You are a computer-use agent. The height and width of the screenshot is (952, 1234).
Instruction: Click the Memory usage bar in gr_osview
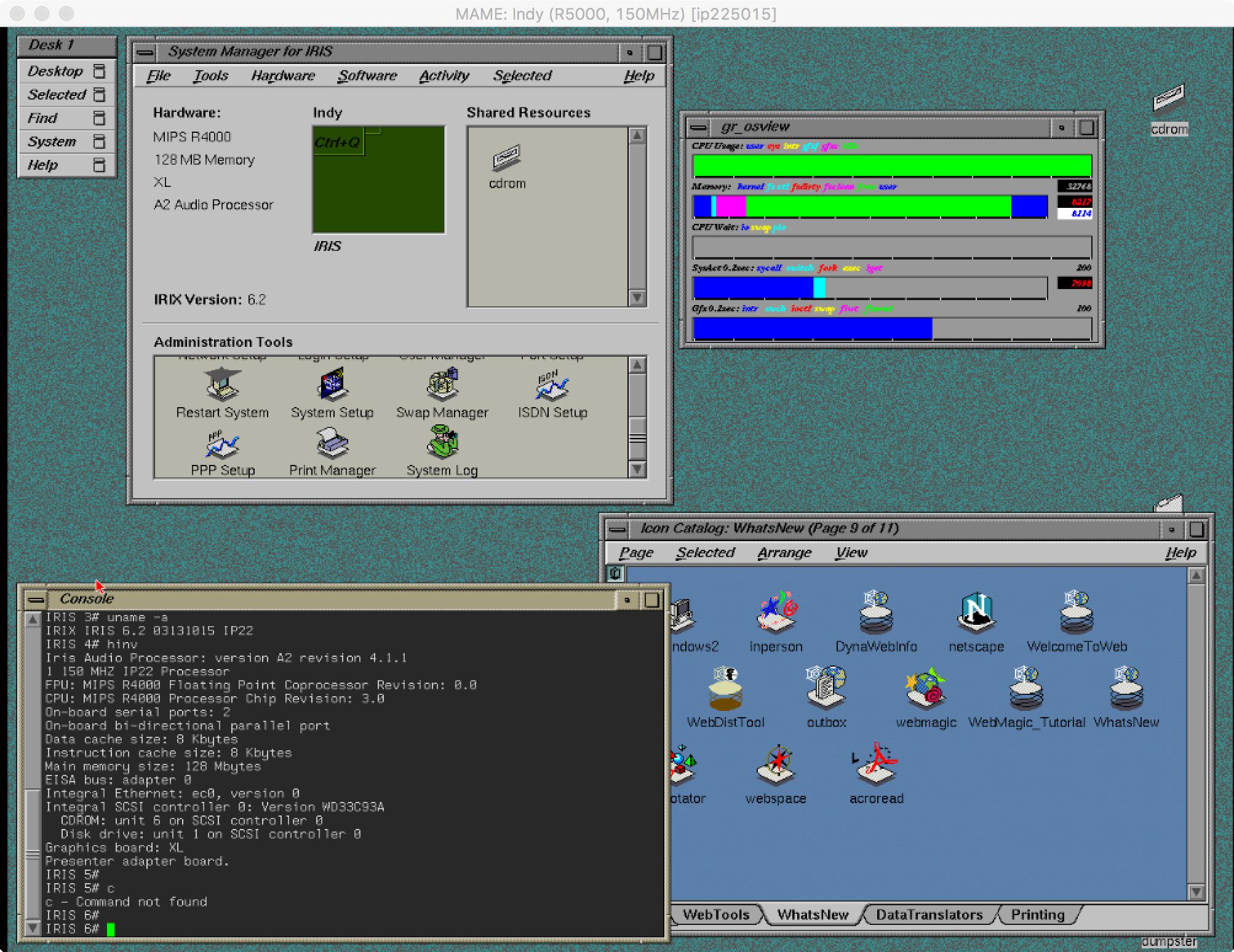coord(870,206)
